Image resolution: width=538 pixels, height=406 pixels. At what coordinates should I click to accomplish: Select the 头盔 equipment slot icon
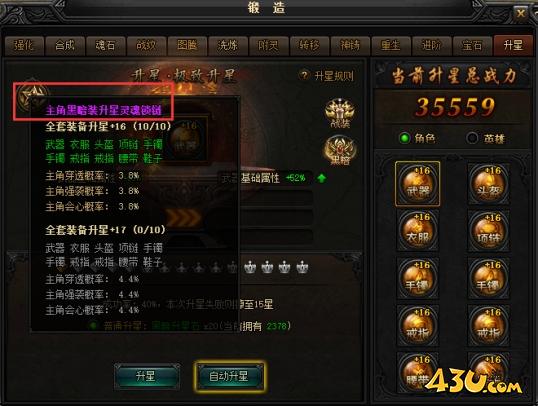click(488, 184)
